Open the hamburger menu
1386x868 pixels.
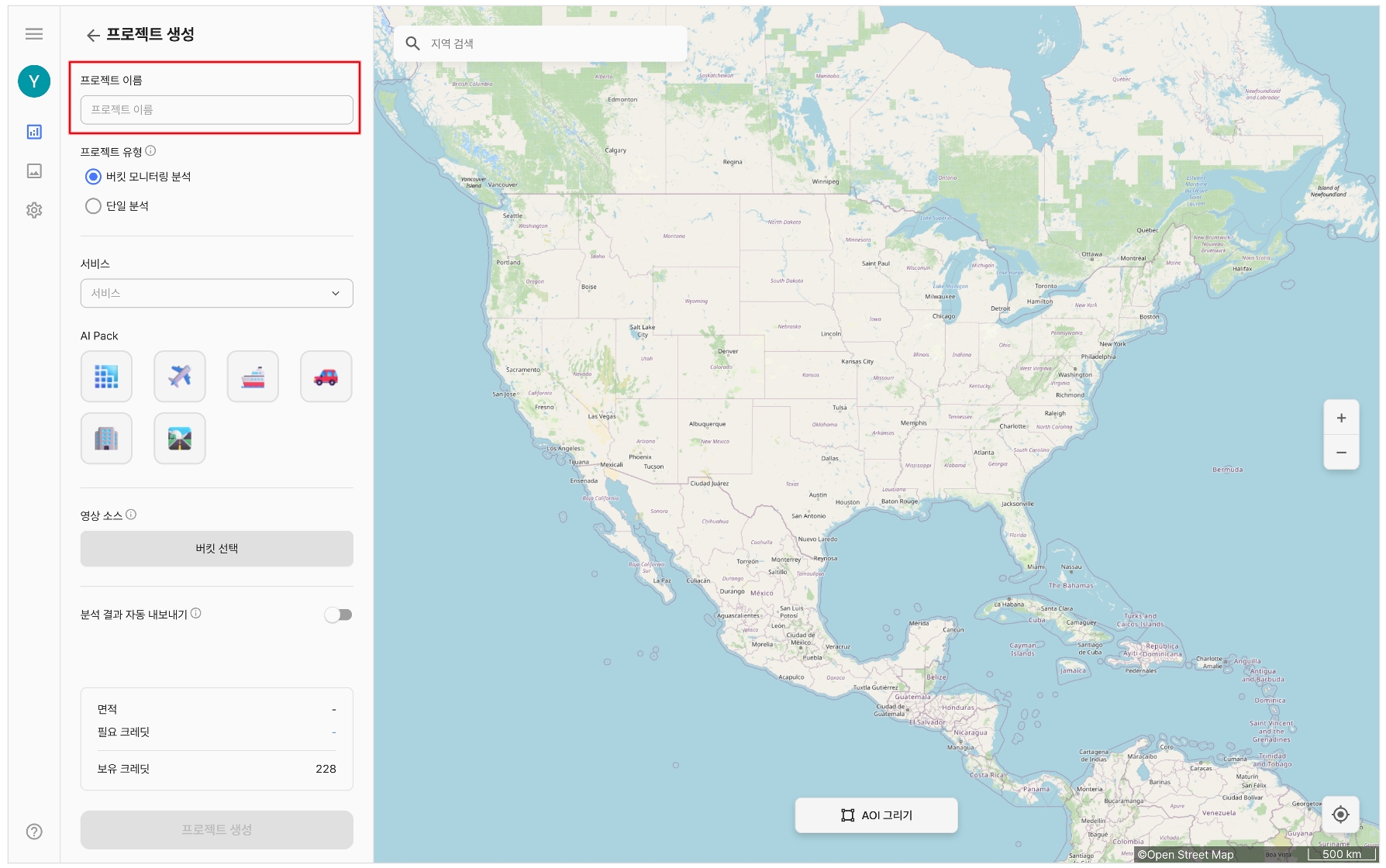tap(34, 33)
